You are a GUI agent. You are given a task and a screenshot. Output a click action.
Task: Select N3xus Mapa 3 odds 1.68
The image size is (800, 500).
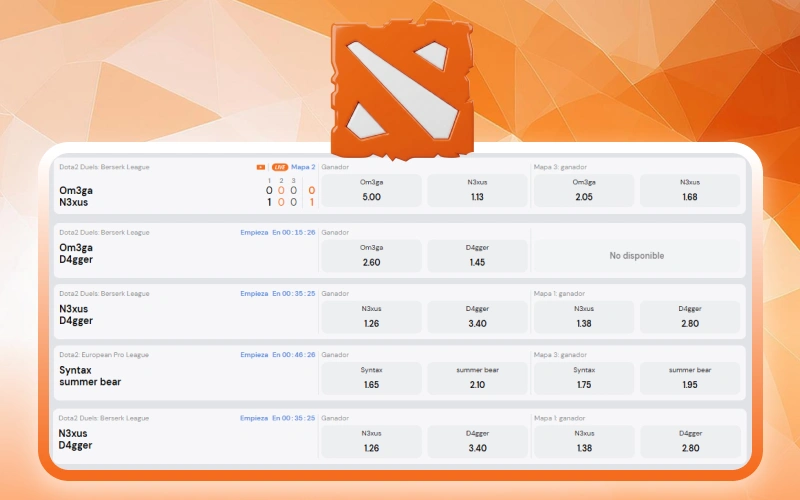(x=690, y=190)
